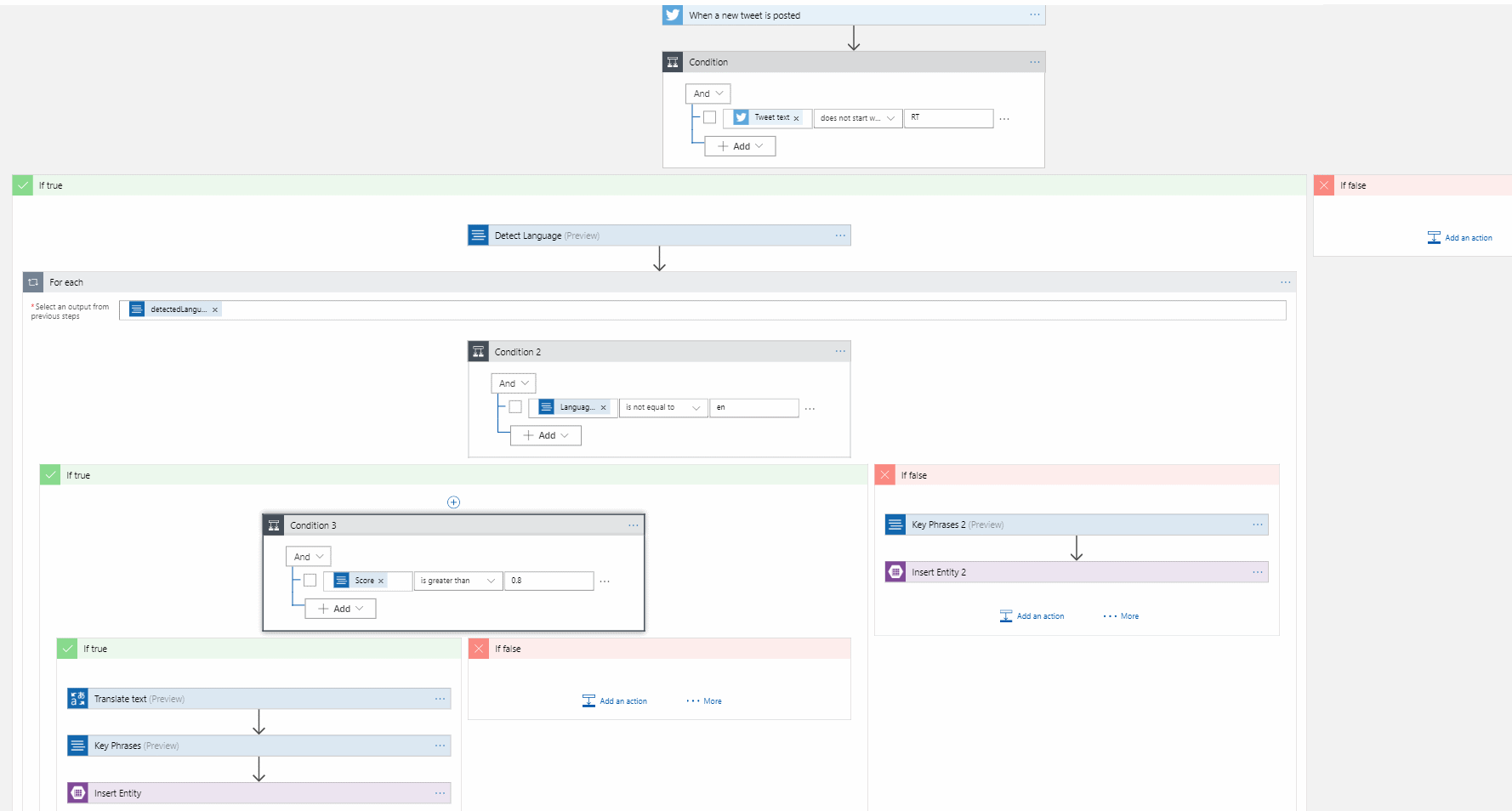Open the And dropdown in Condition 2
Viewport: 1512px width, 811px height.
tap(514, 383)
